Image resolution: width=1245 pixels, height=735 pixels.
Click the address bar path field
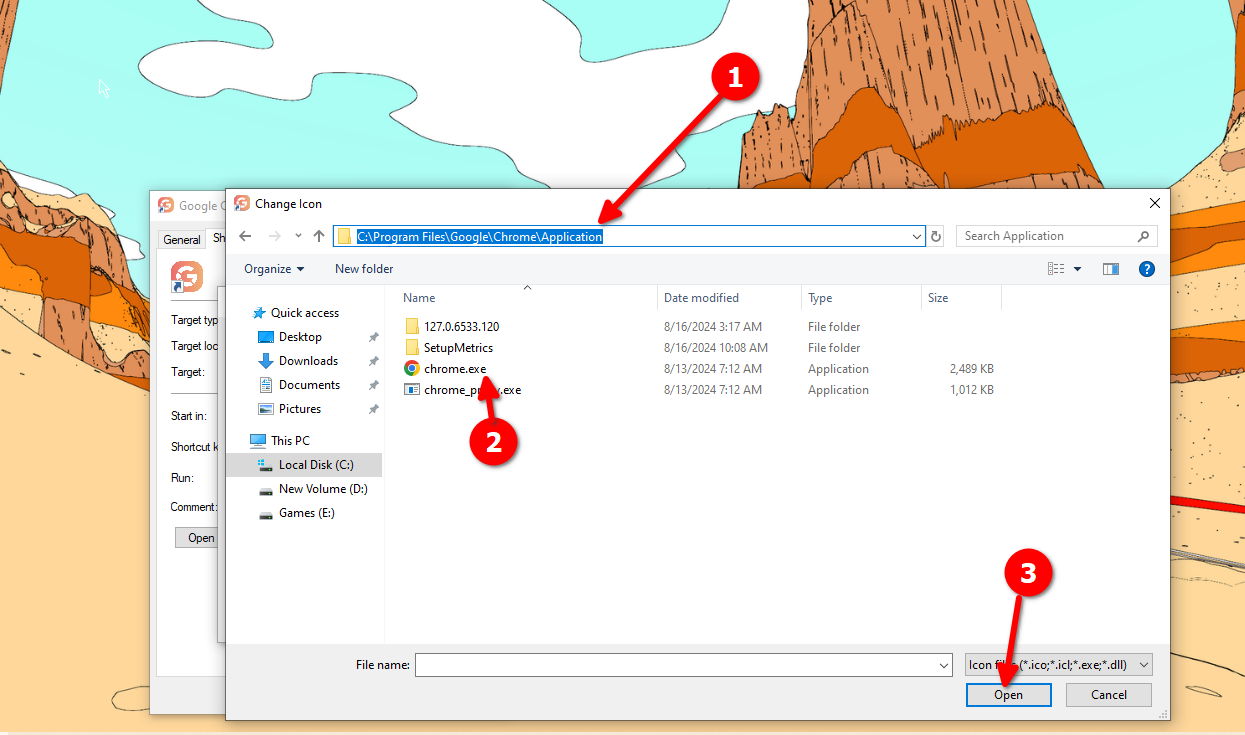click(x=629, y=236)
